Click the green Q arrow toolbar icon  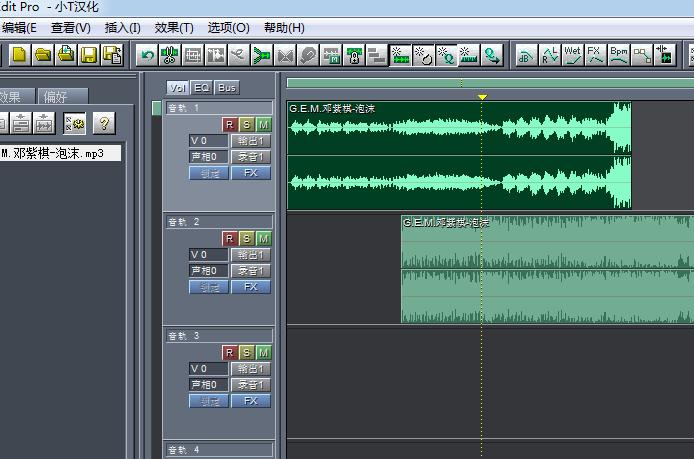(x=492, y=55)
